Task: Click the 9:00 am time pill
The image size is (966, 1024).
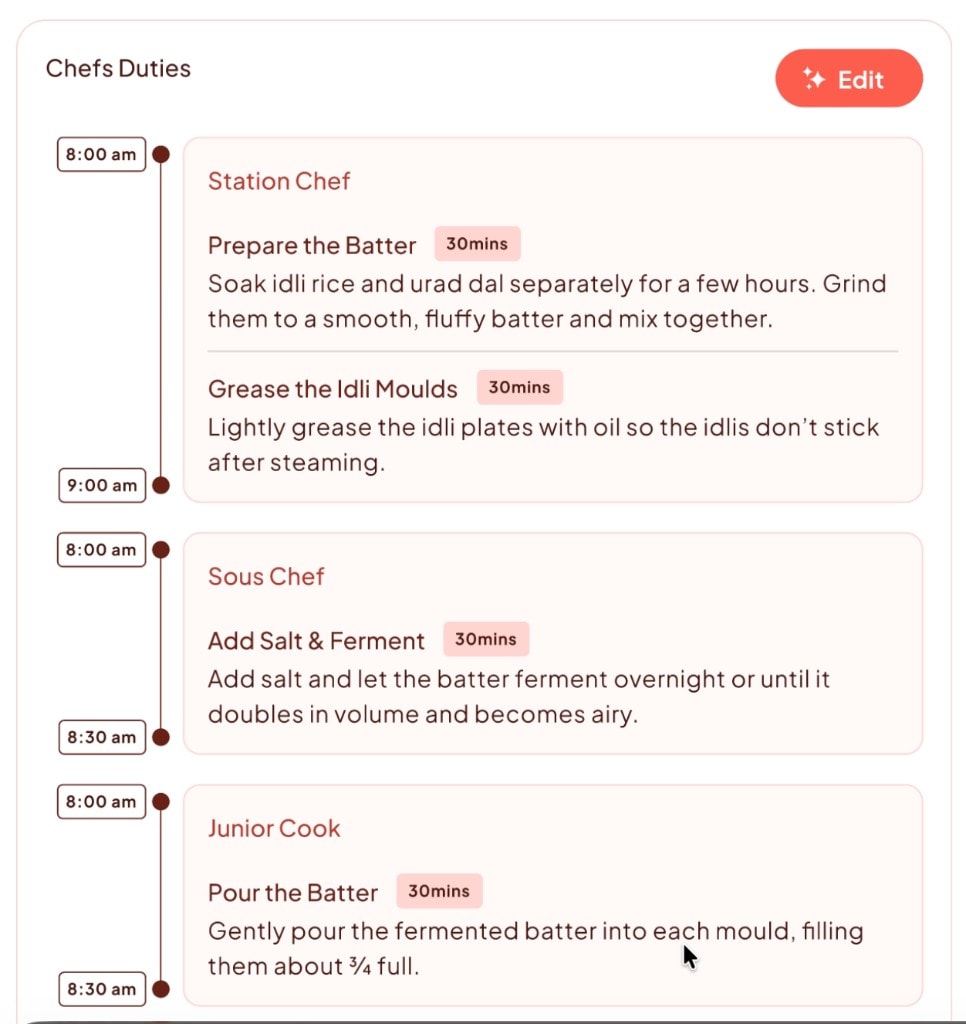Action: click(x=100, y=486)
